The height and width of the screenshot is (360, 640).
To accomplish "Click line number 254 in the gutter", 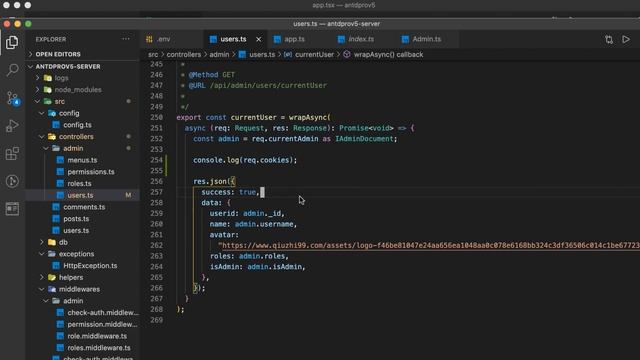I will click(156, 160).
